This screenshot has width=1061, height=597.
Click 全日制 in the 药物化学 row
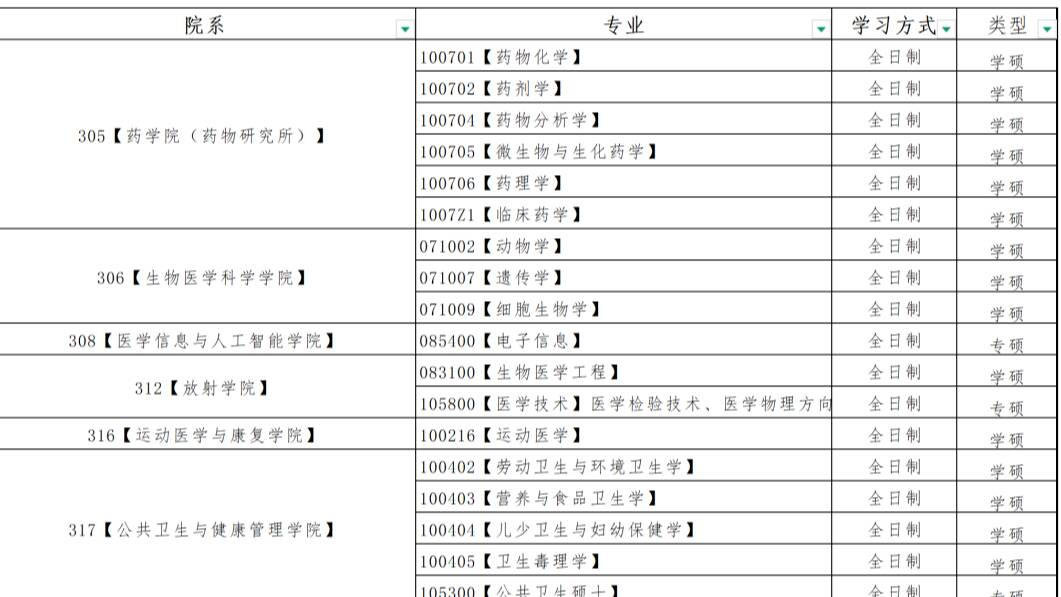[x=894, y=57]
